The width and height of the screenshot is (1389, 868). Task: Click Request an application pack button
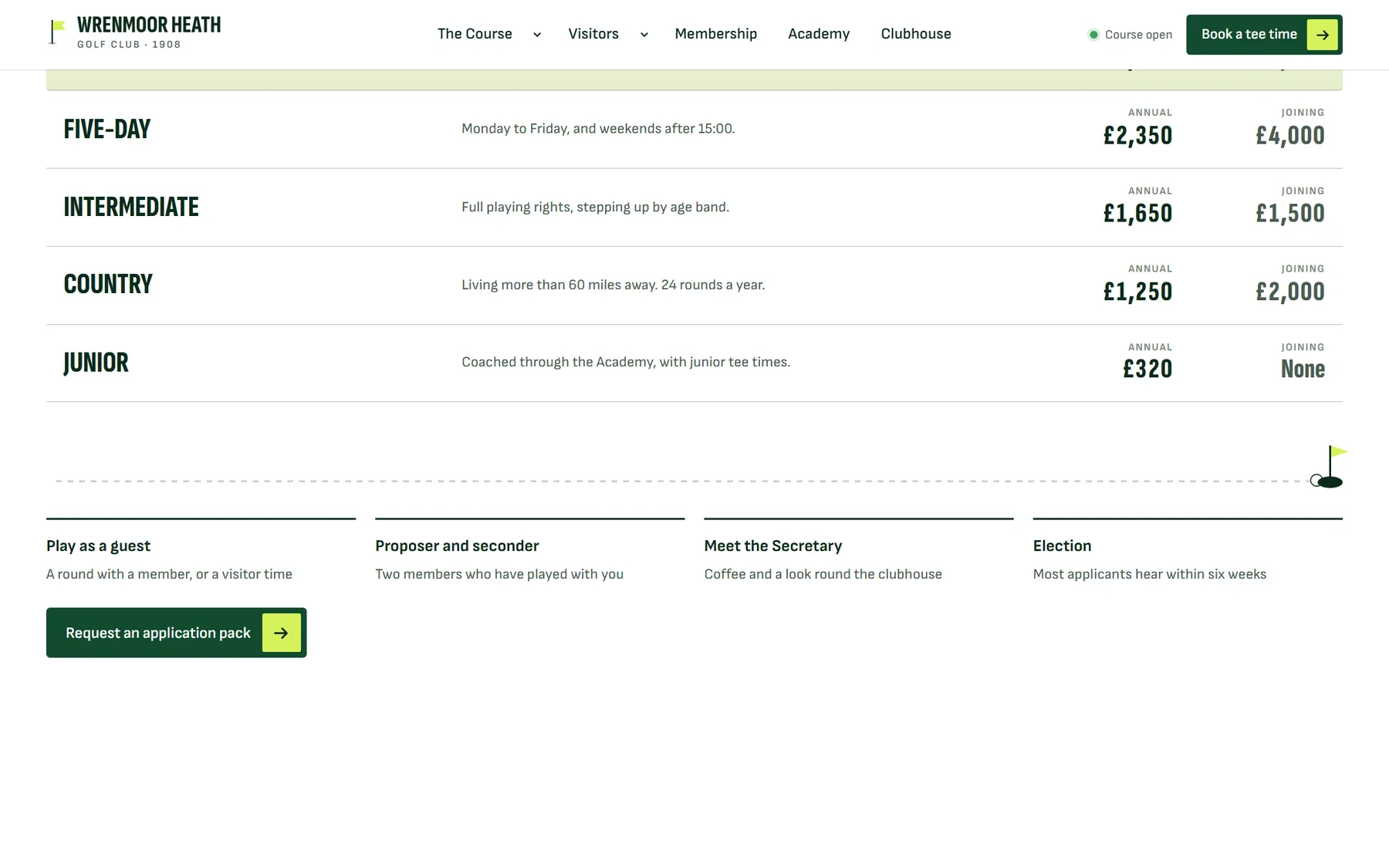(177, 633)
